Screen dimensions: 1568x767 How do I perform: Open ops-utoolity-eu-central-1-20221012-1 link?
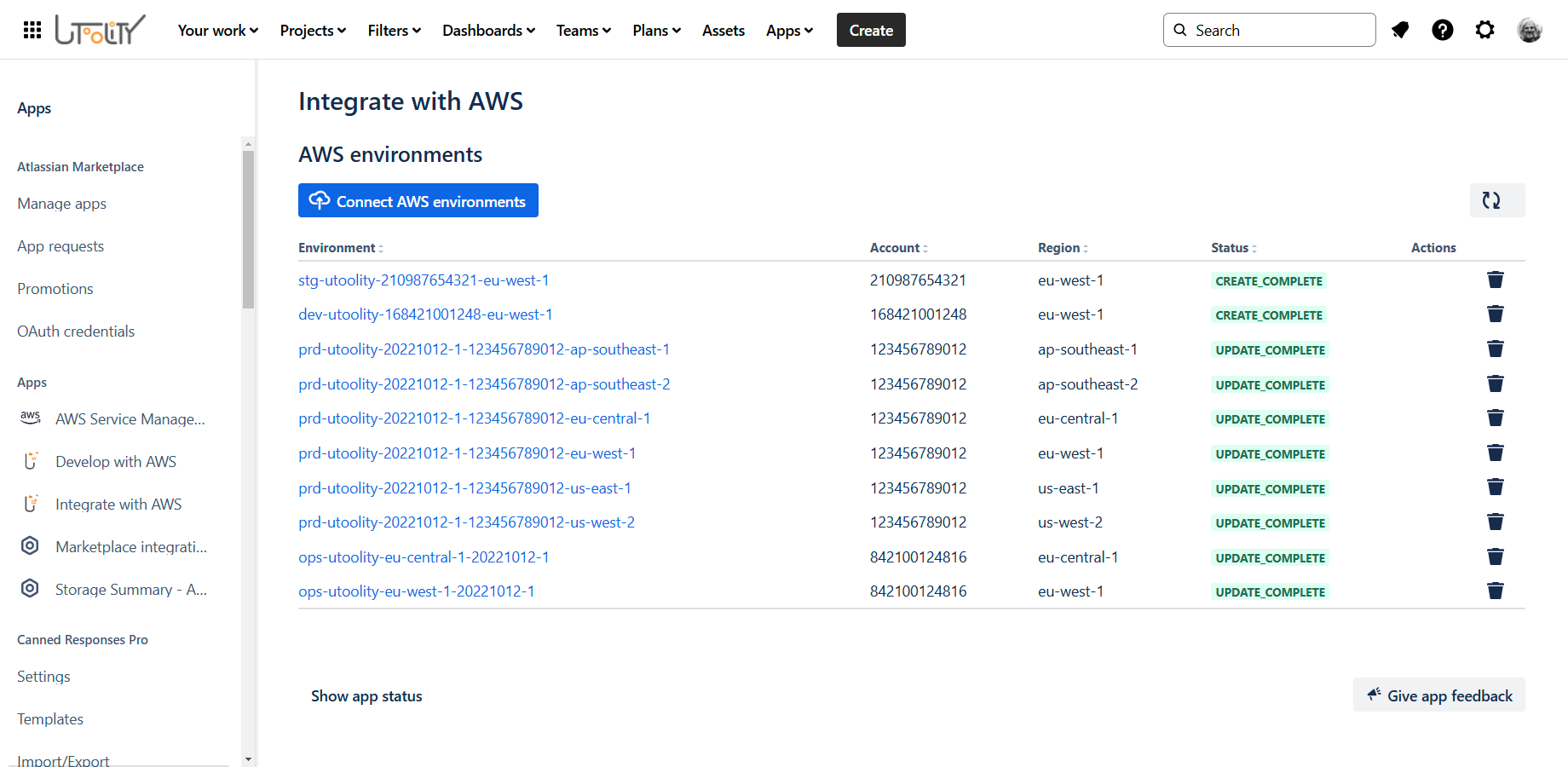[x=424, y=557]
